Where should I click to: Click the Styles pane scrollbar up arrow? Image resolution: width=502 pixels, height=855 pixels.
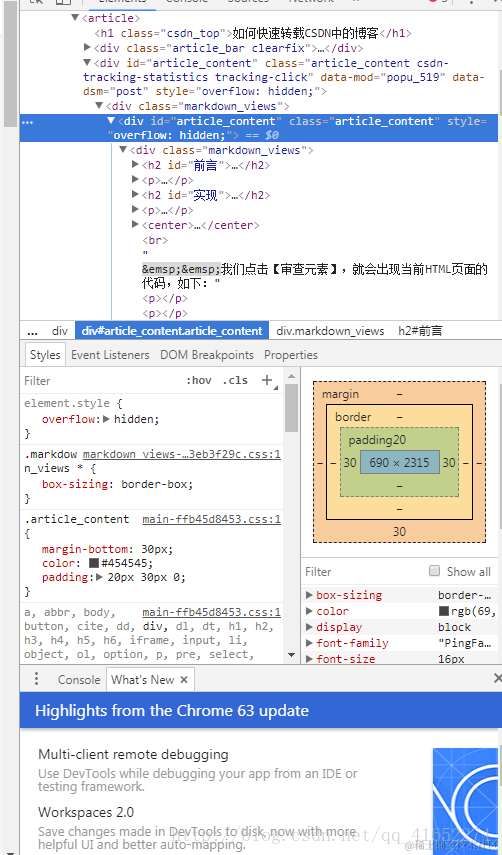point(292,376)
